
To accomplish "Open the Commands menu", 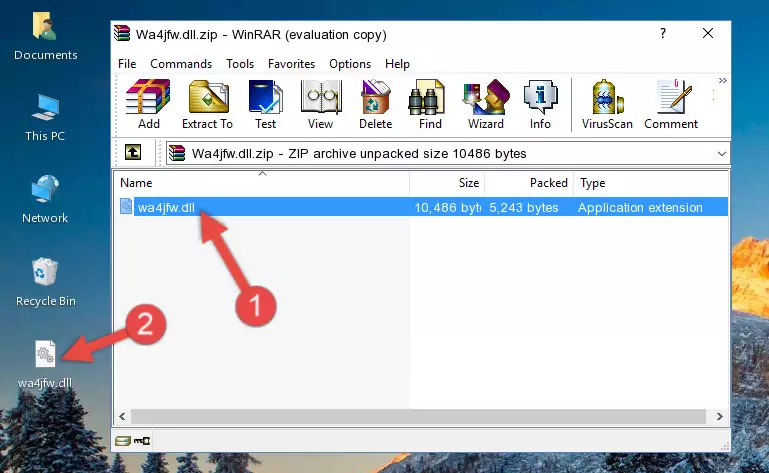I will click(181, 64).
